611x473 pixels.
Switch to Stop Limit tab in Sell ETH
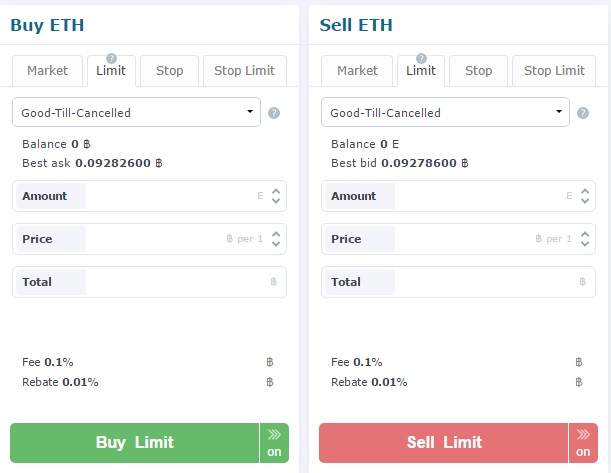click(x=554, y=71)
